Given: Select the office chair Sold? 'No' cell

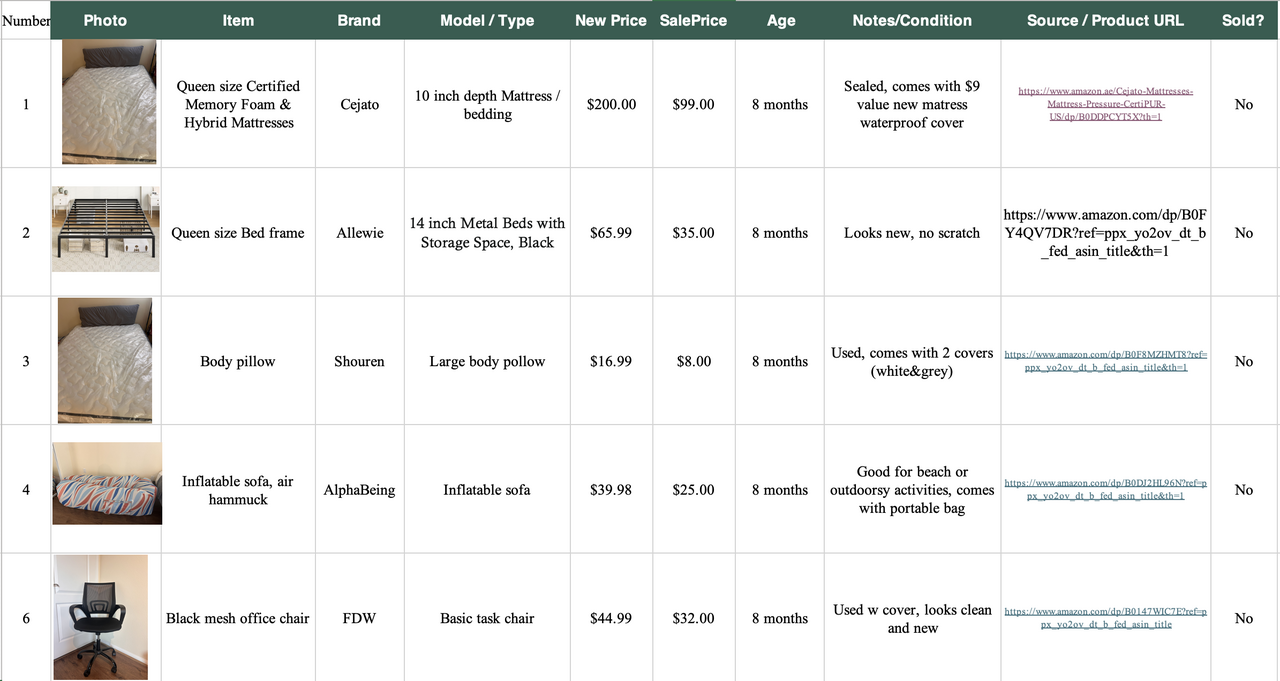Looking at the screenshot, I should [1243, 618].
